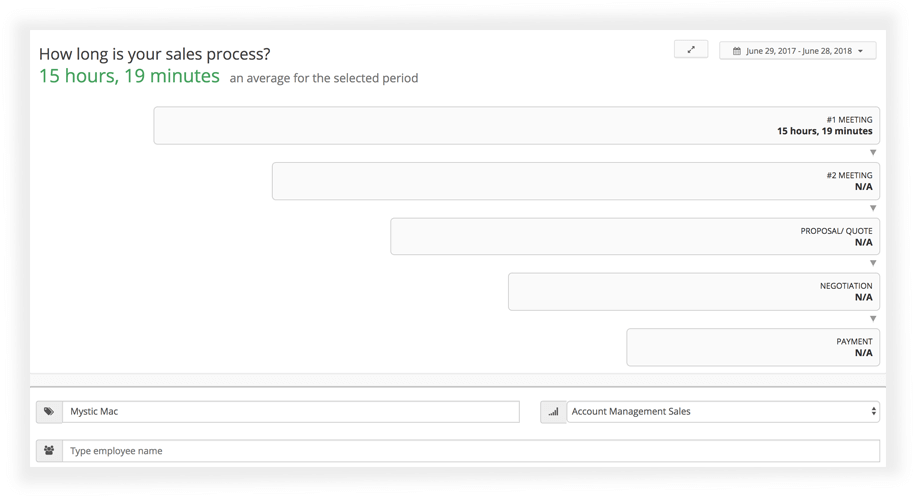Image resolution: width=916 pixels, height=497 pixels.
Task: Open the Account Management Sales dropdown
Action: coord(723,412)
